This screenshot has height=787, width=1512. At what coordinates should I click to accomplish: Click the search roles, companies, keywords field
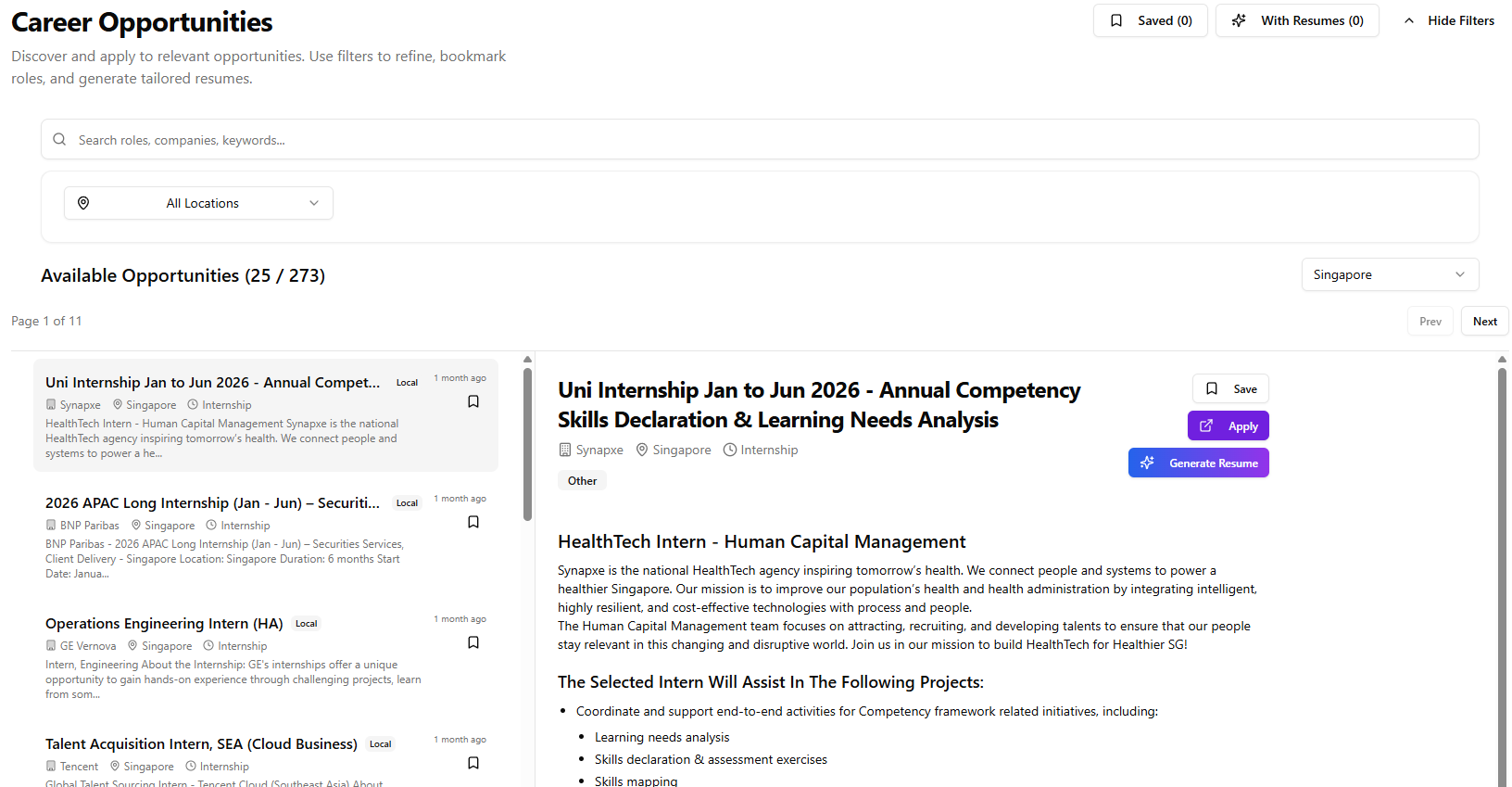(760, 140)
